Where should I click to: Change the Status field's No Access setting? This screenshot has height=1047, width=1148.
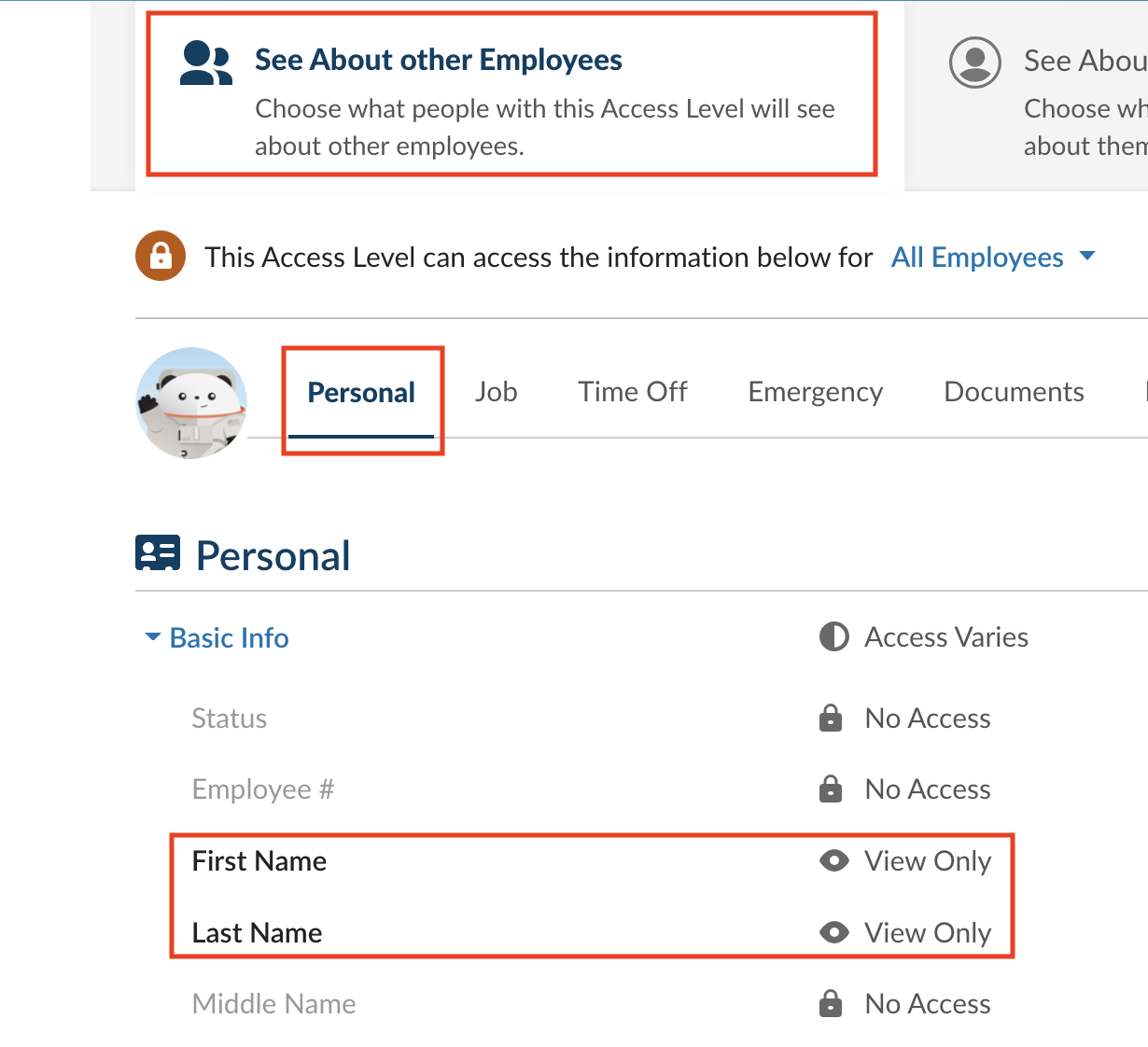click(927, 719)
